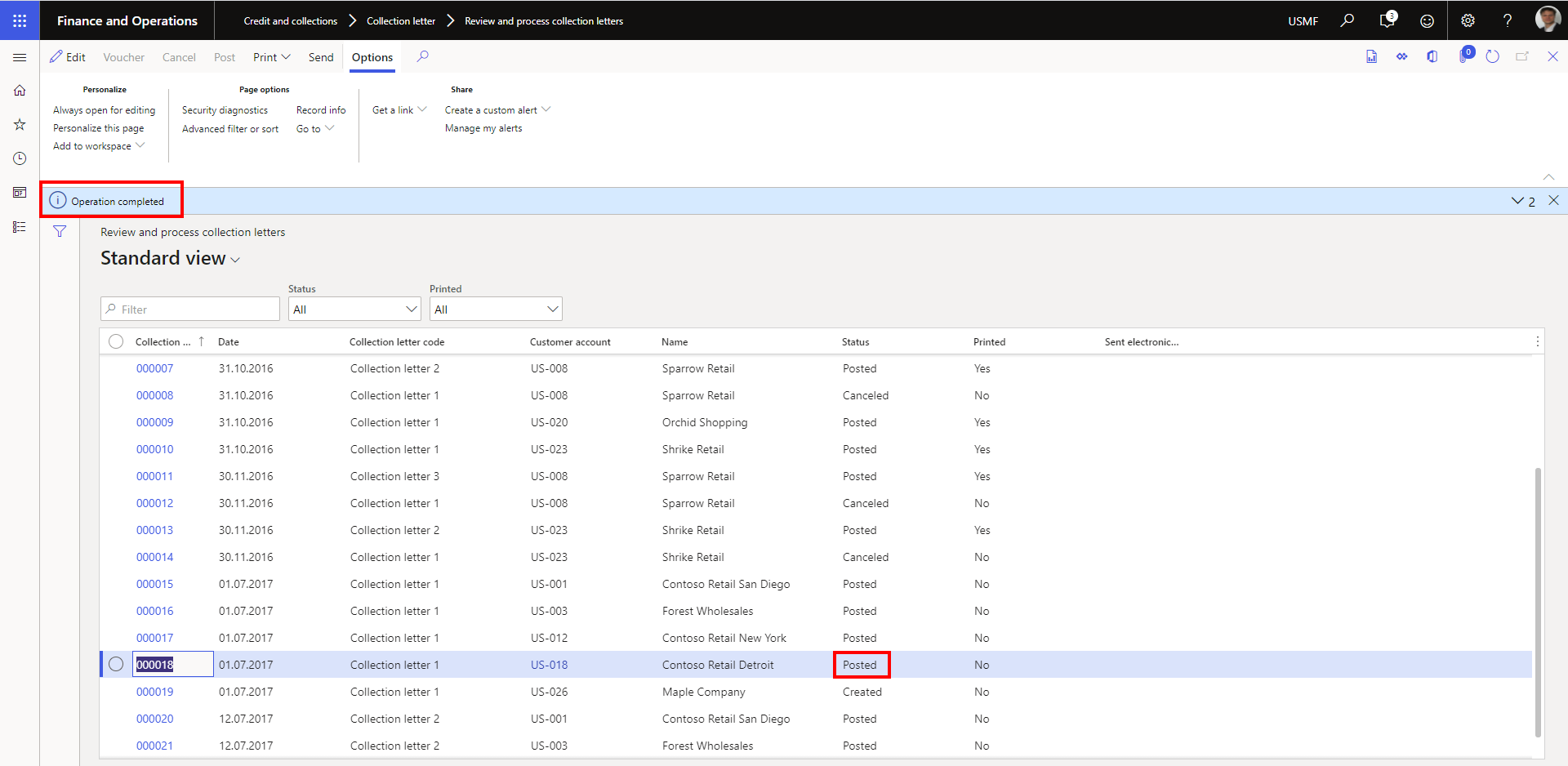Click the Power Apps diamond icon
This screenshot has width=1568, height=766.
coord(1401,56)
